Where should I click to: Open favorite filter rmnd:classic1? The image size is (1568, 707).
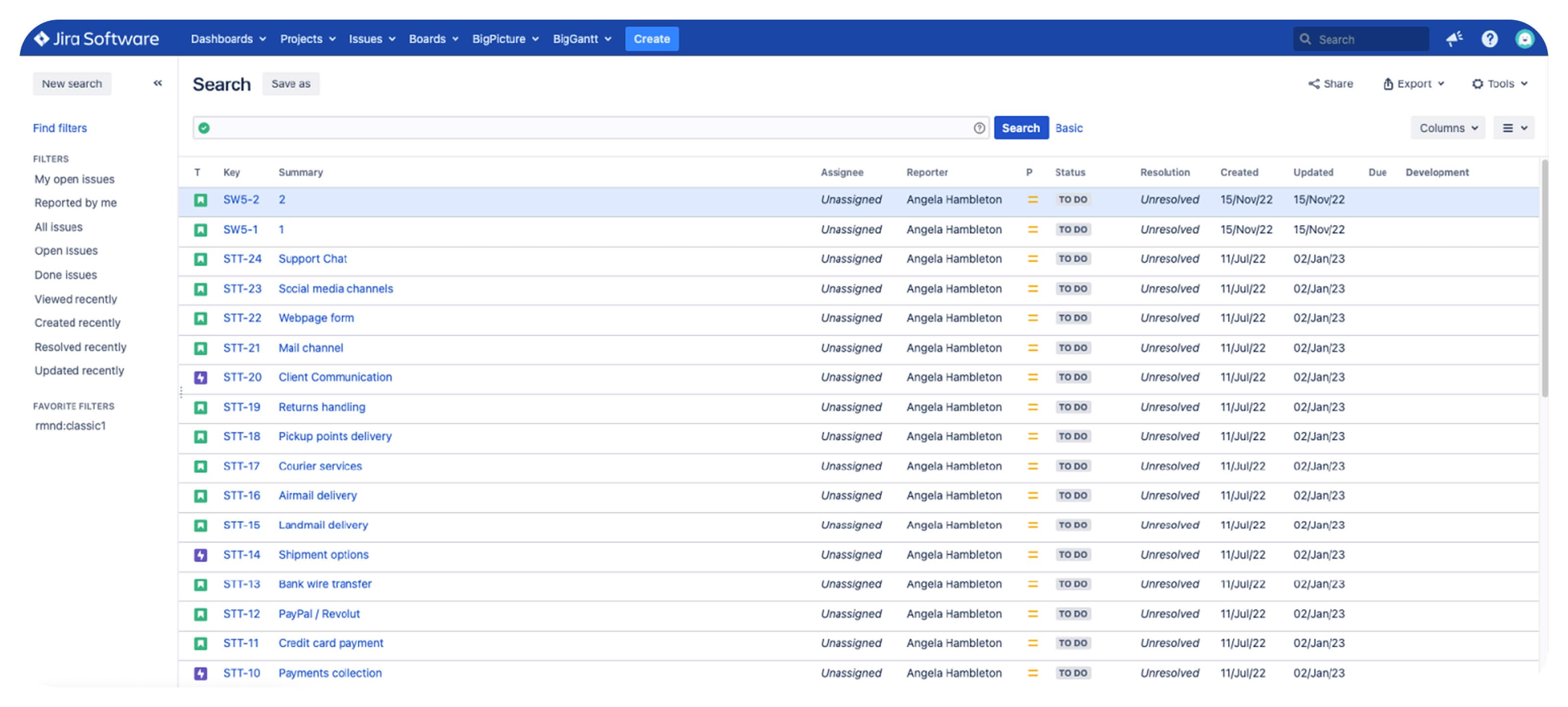pyautogui.click(x=71, y=426)
